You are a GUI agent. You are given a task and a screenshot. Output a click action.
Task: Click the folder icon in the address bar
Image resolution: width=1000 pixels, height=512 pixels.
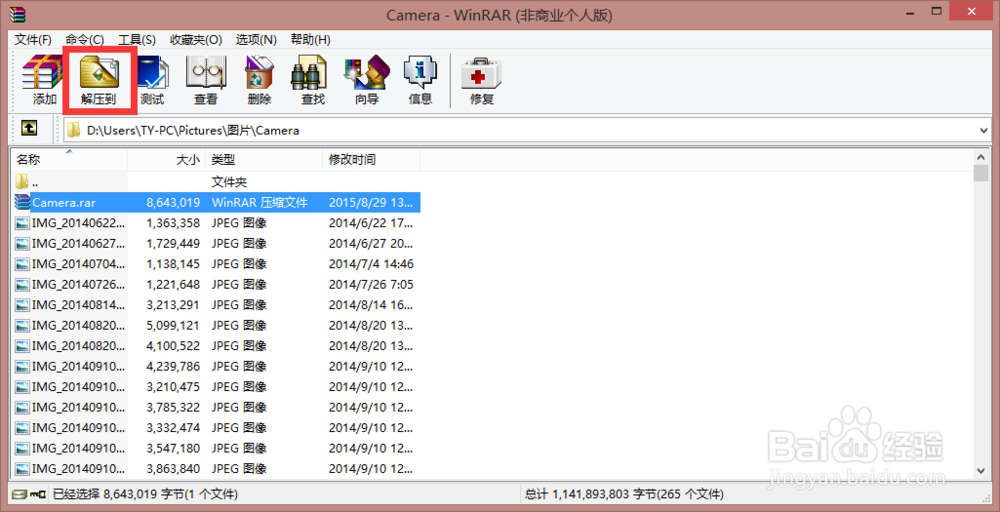click(75, 131)
